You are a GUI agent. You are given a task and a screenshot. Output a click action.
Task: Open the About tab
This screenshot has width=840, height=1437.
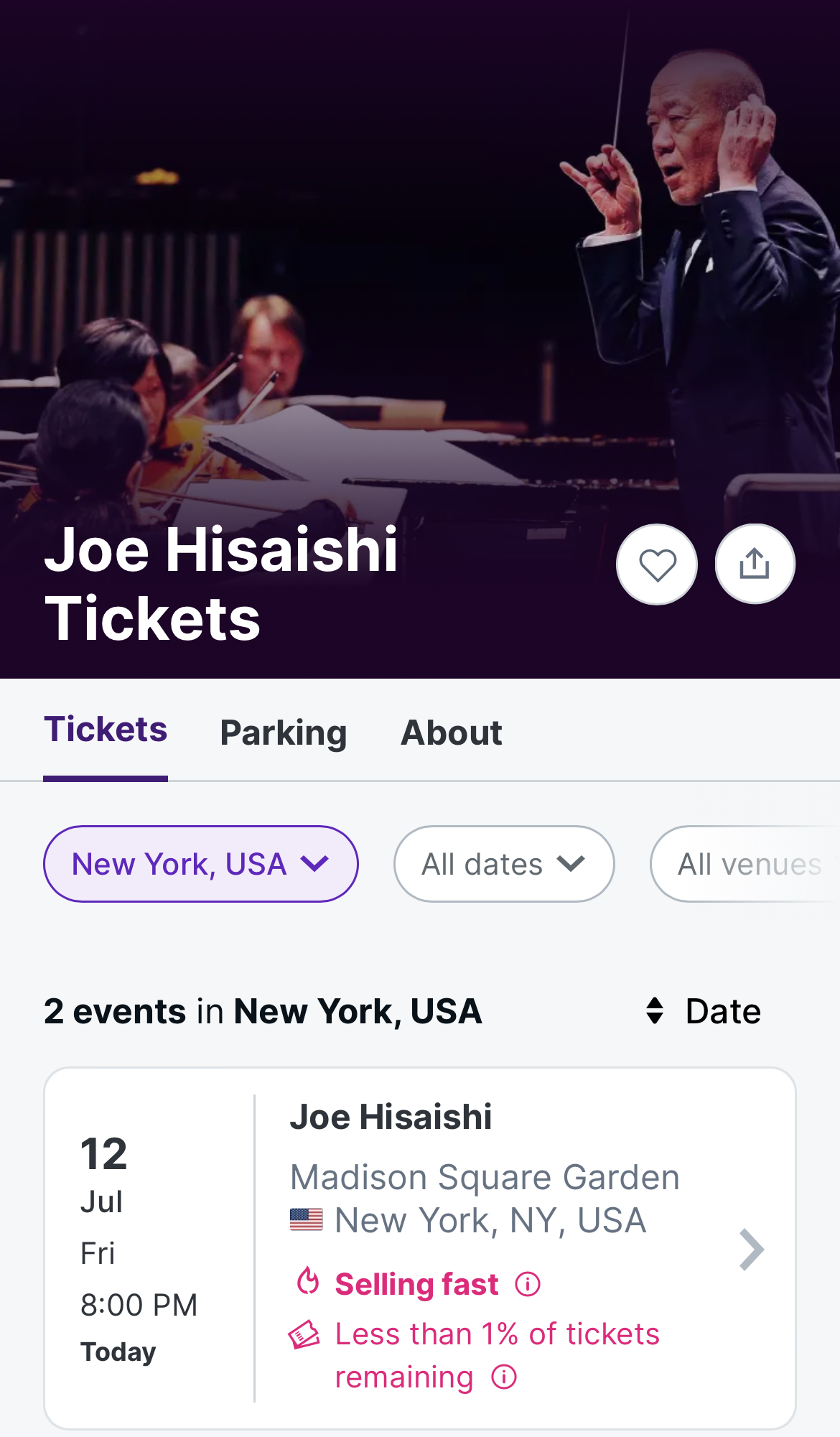[x=452, y=733]
